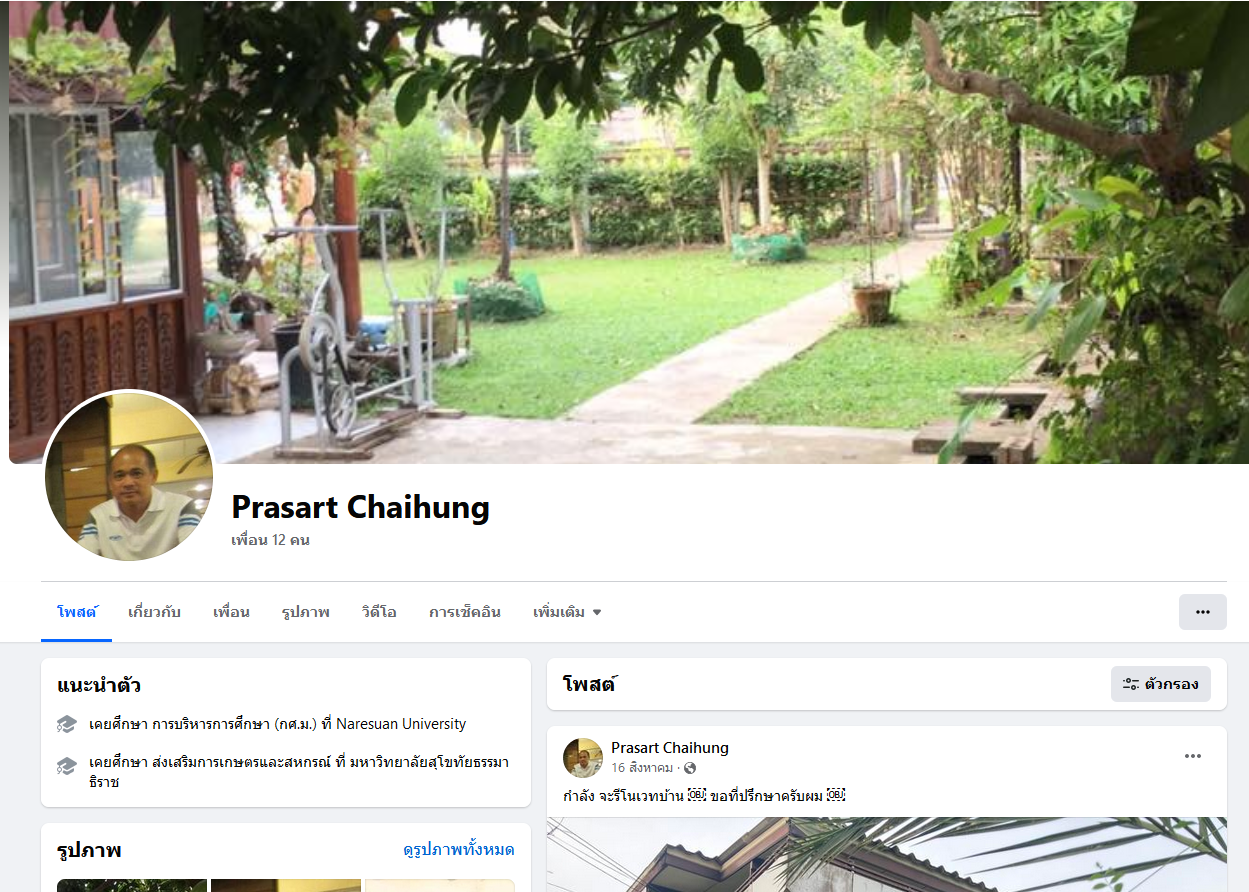Click the graduation cap icon beside ส่งเสริมการเกษตรและสหกรณ์
The width and height of the screenshot is (1249, 892).
click(67, 766)
